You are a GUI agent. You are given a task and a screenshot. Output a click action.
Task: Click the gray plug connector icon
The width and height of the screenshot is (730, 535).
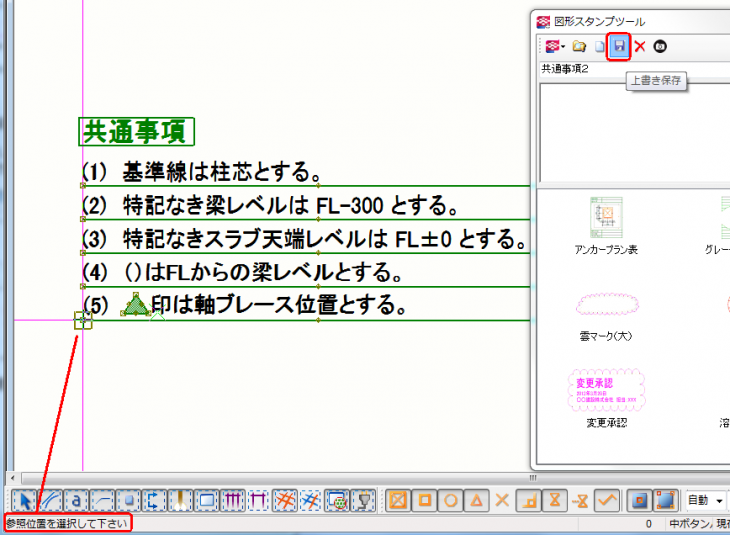click(363, 501)
